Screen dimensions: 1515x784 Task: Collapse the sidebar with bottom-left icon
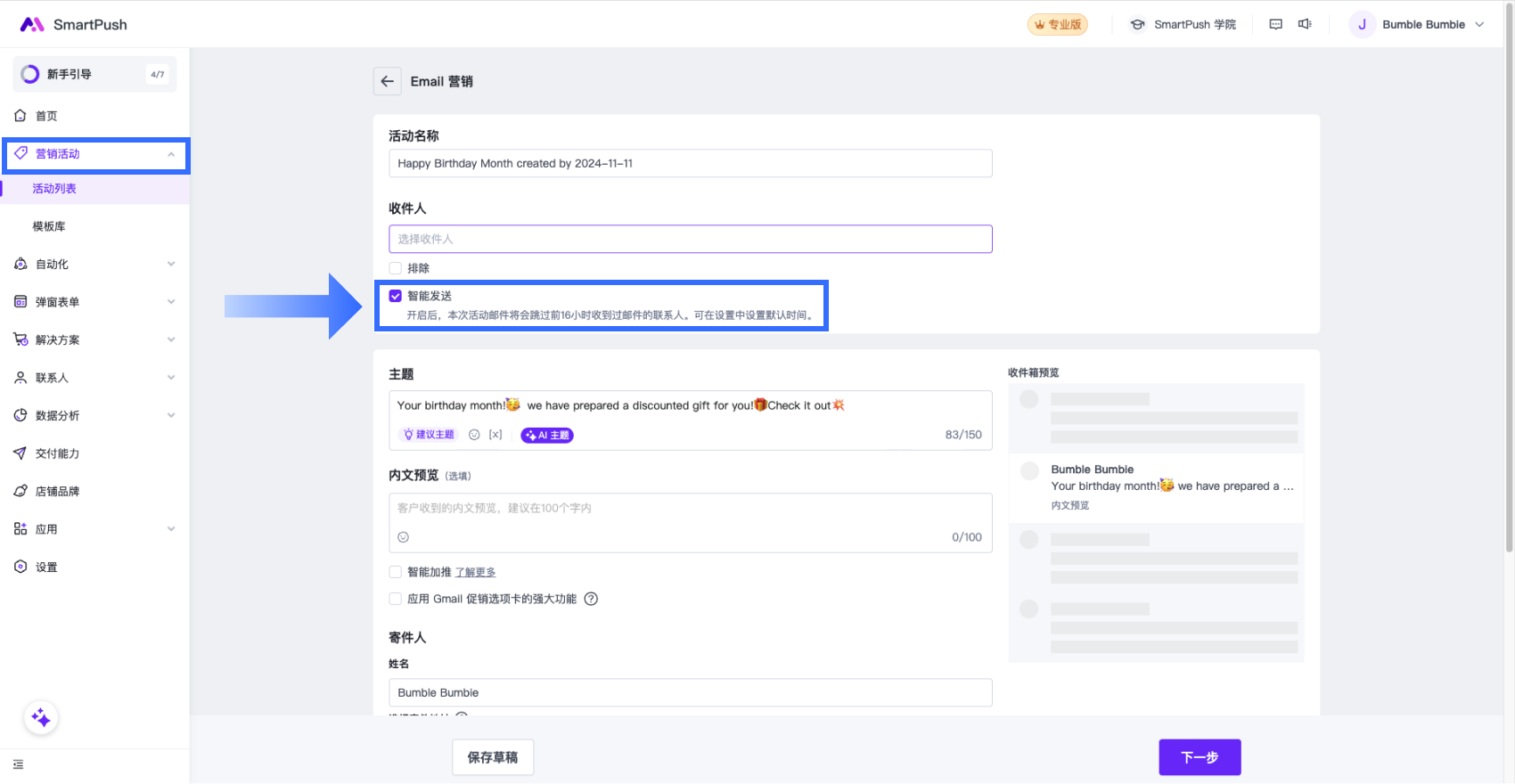coord(19,764)
